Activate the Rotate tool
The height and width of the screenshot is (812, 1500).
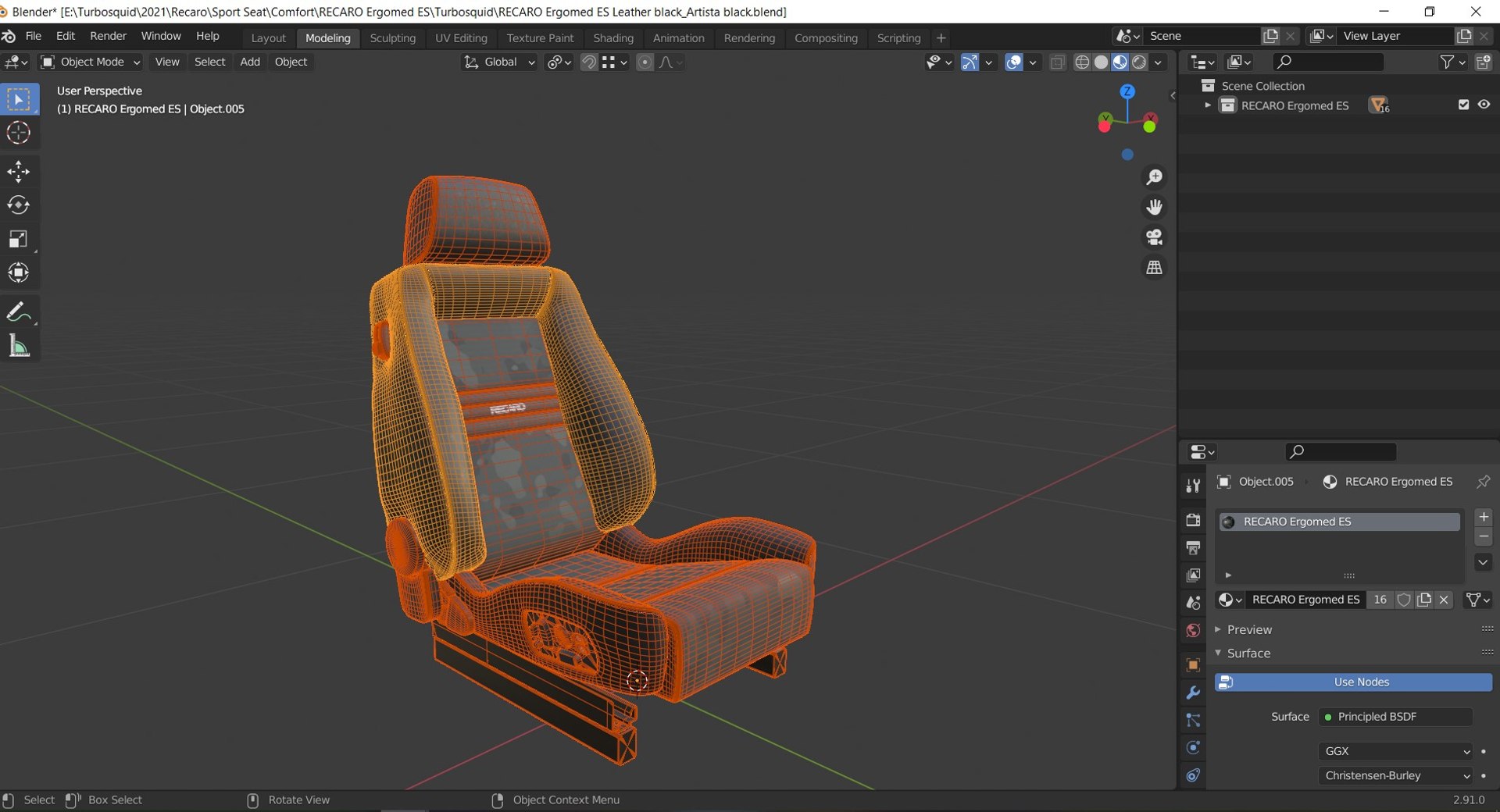point(19,205)
